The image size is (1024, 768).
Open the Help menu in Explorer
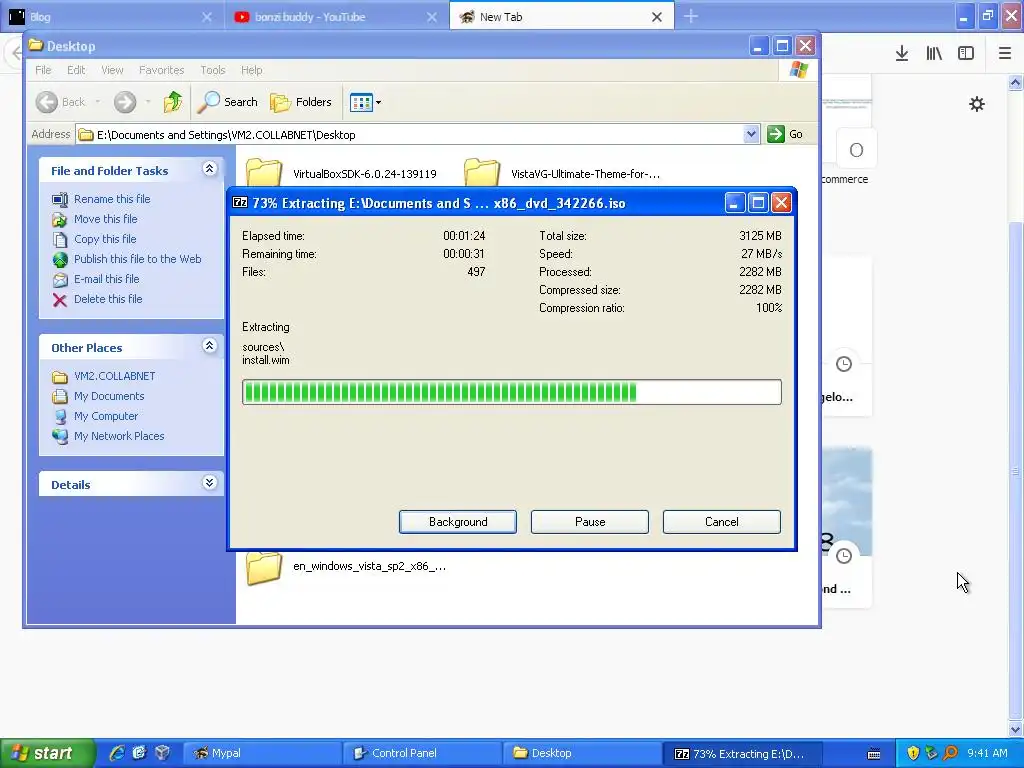point(251,70)
